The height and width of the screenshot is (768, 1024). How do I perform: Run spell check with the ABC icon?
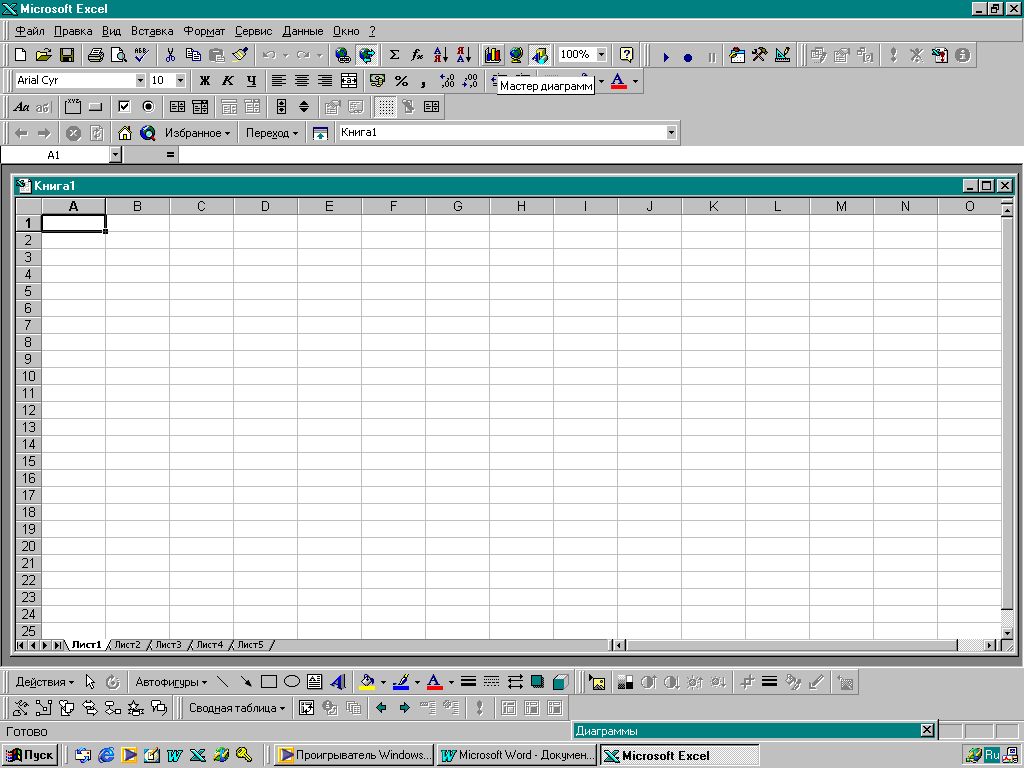(x=141, y=55)
